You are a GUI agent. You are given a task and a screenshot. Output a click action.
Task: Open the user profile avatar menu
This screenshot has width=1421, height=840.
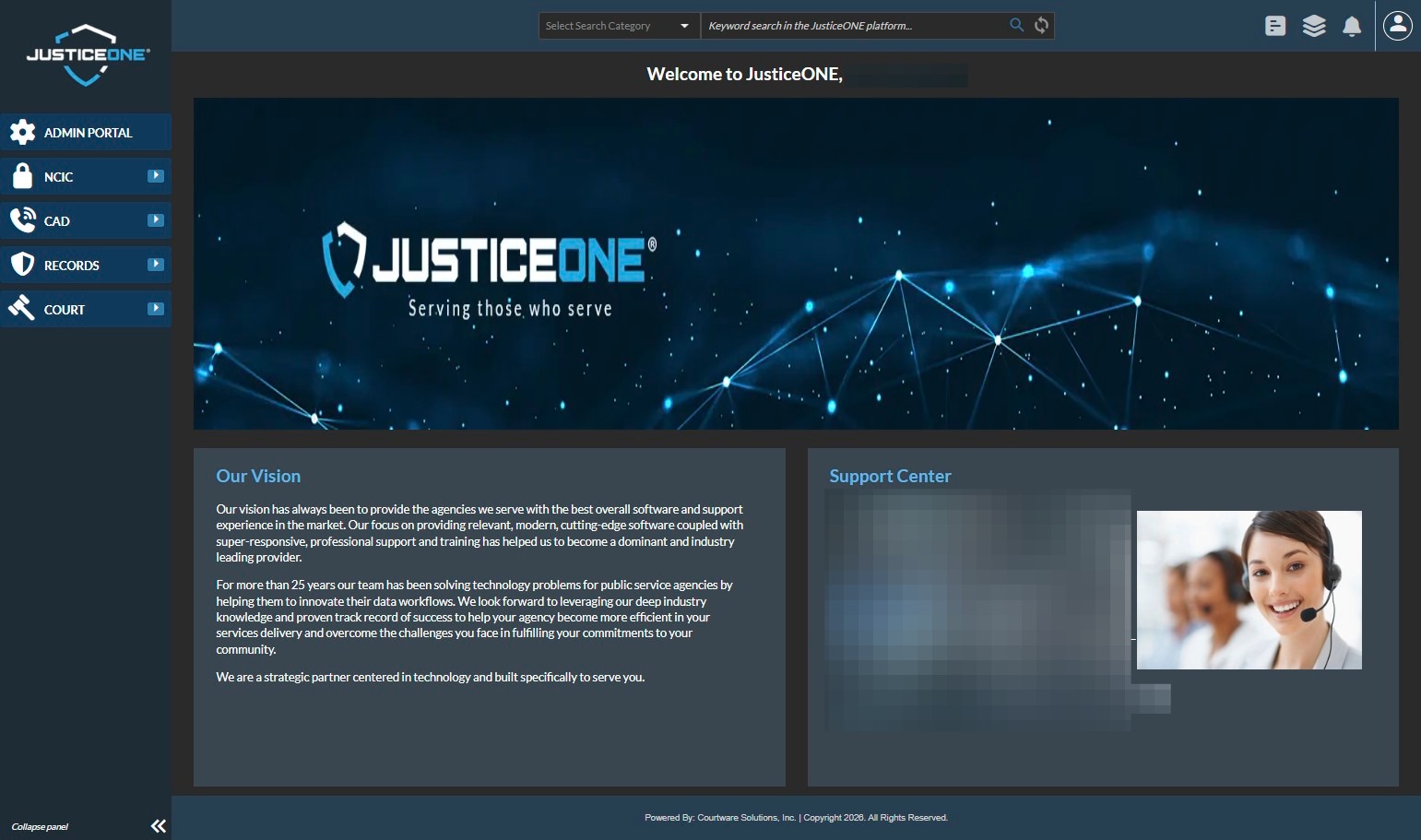click(x=1398, y=26)
